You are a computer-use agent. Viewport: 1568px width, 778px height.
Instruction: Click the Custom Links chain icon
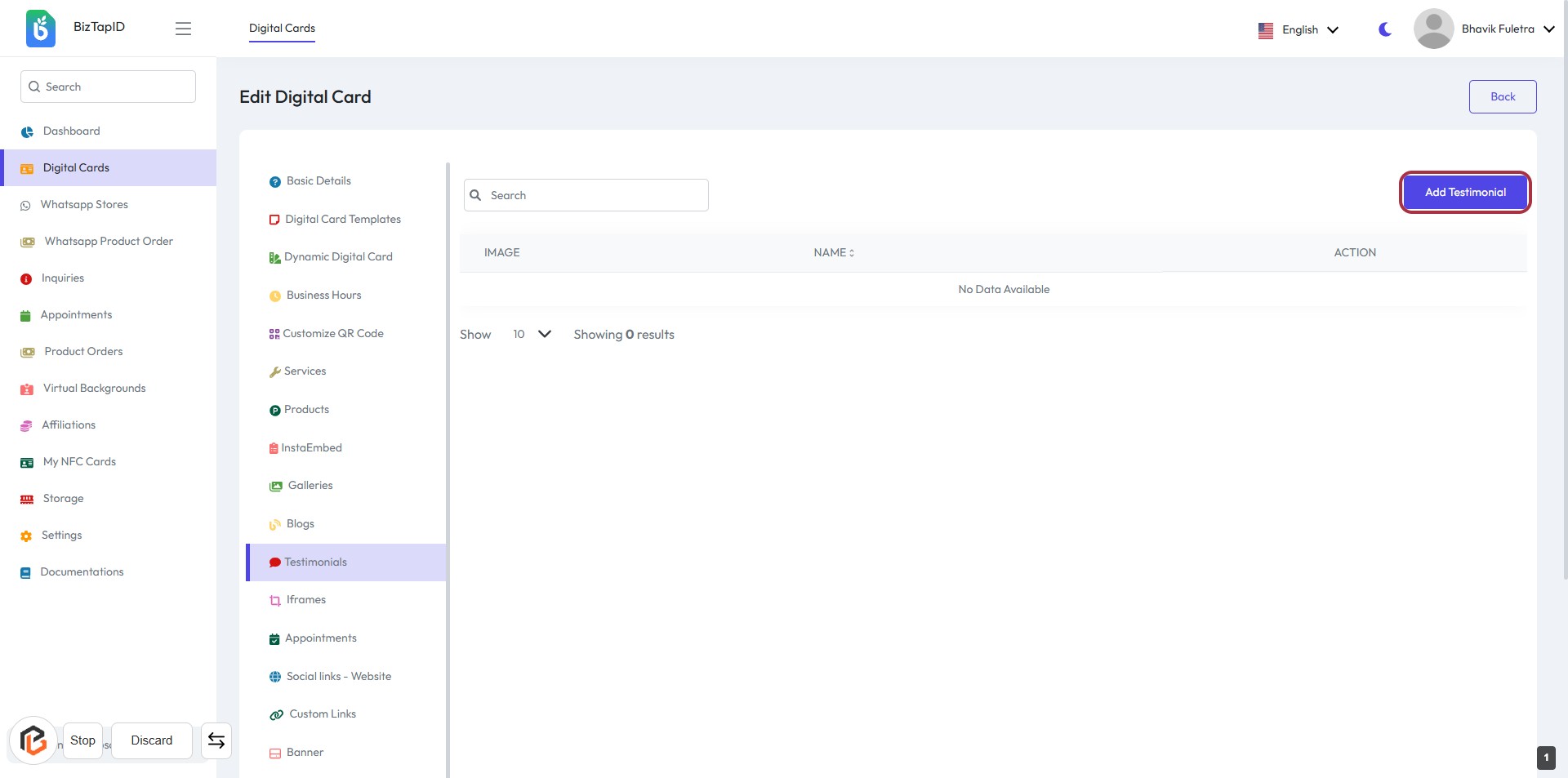pos(277,715)
